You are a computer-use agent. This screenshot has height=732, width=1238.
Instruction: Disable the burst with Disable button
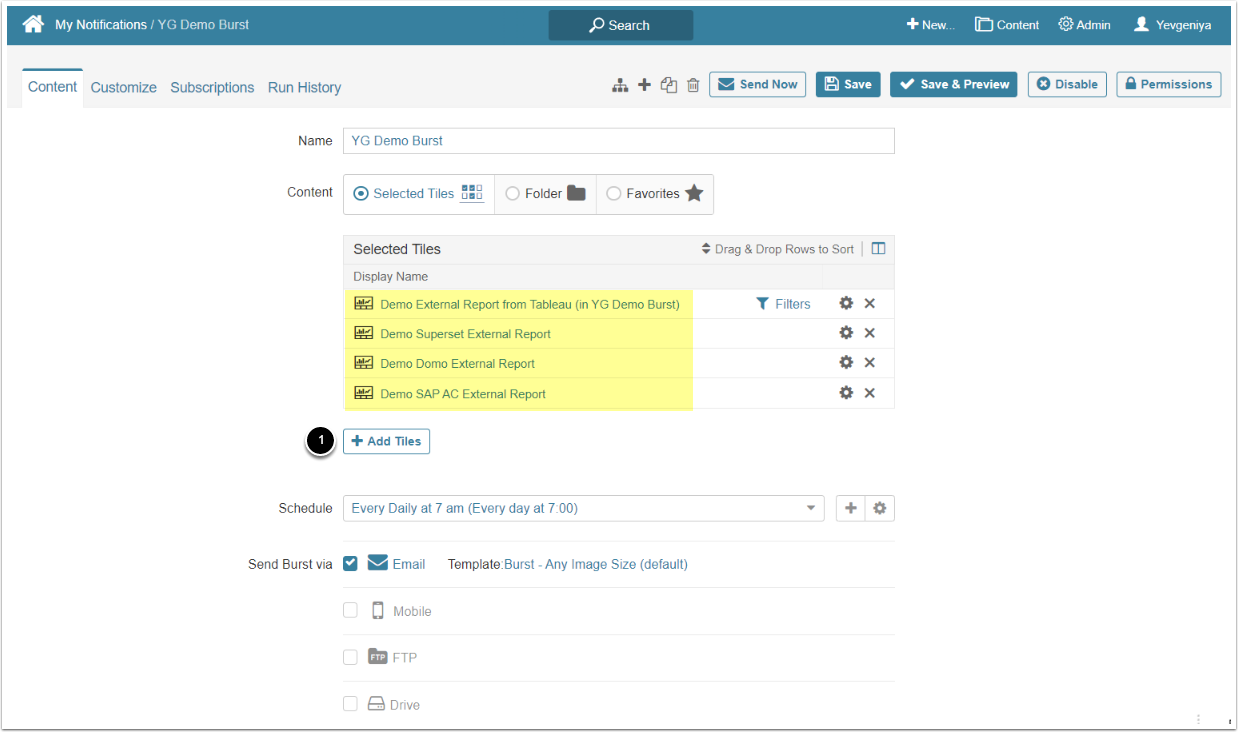1067,85
